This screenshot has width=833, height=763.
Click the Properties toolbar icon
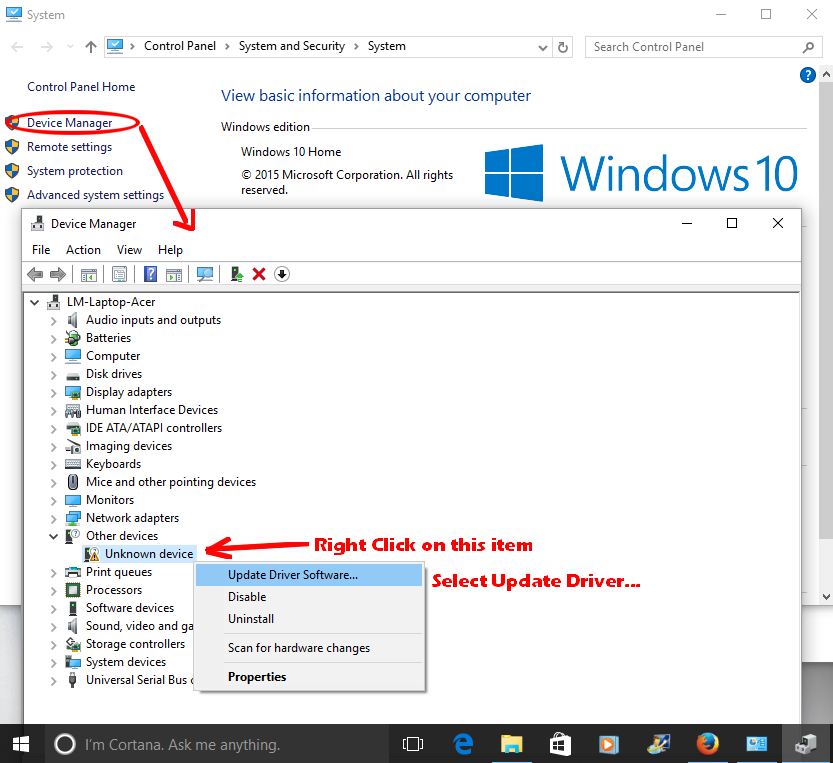120,274
